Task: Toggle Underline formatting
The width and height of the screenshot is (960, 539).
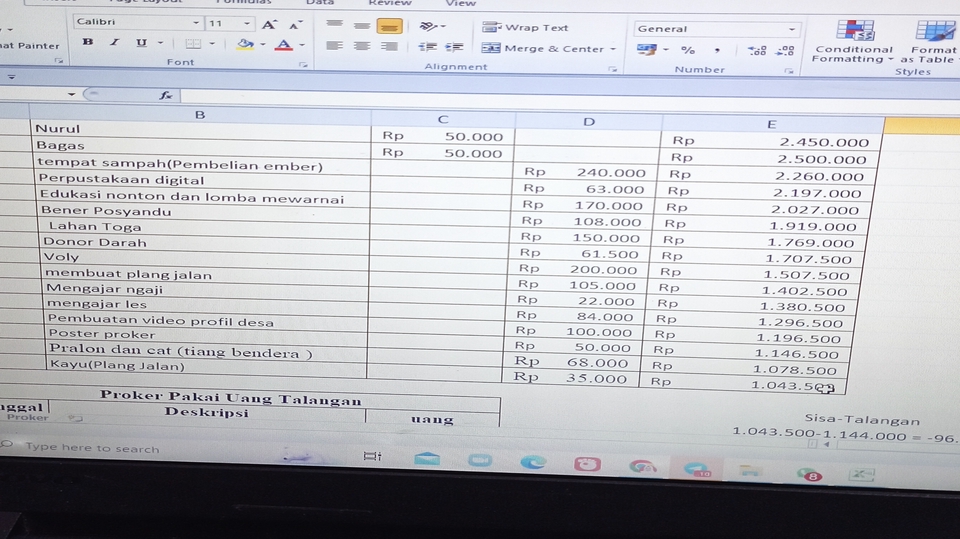Action: [141, 43]
